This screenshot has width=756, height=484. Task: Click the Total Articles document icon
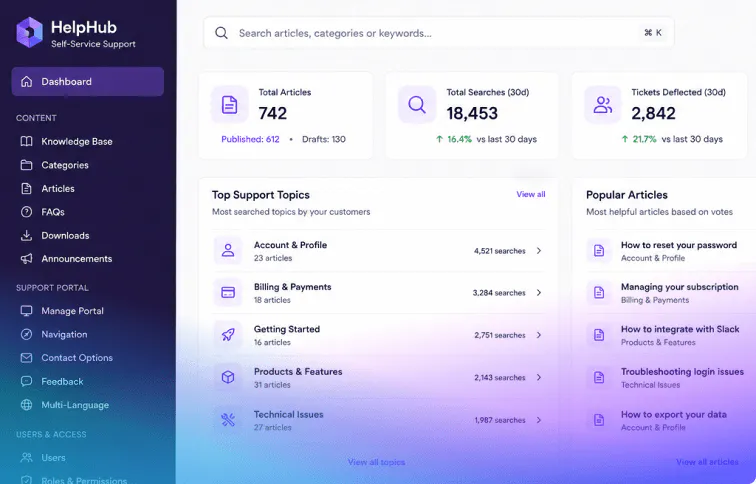[230, 105]
